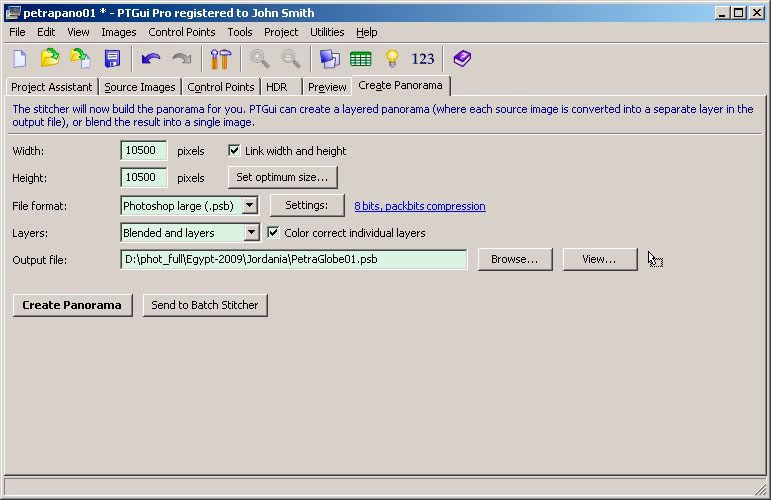This screenshot has height=500, width=771.
Task: Open the Help menu
Action: click(x=367, y=32)
